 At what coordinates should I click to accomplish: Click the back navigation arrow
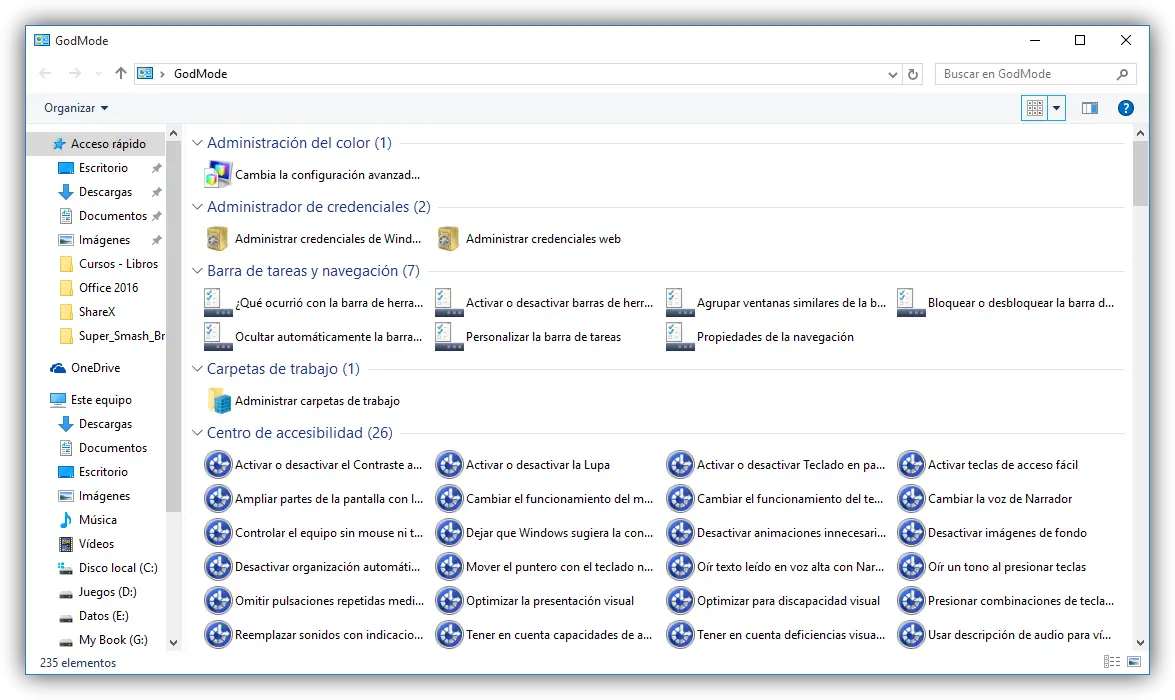click(x=45, y=73)
